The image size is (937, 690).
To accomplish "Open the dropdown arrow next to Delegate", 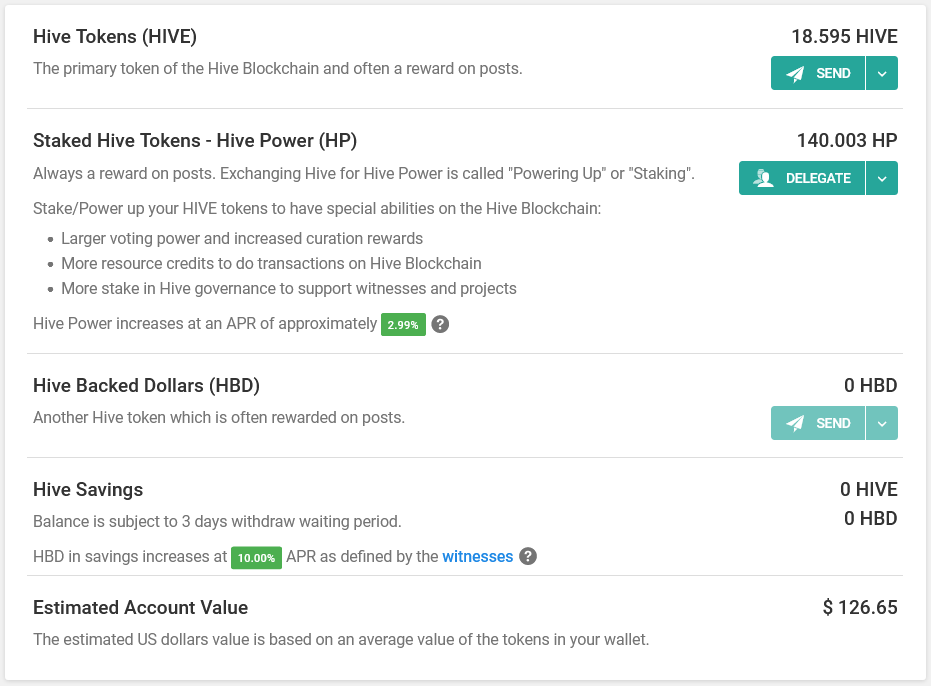I will tap(882, 178).
